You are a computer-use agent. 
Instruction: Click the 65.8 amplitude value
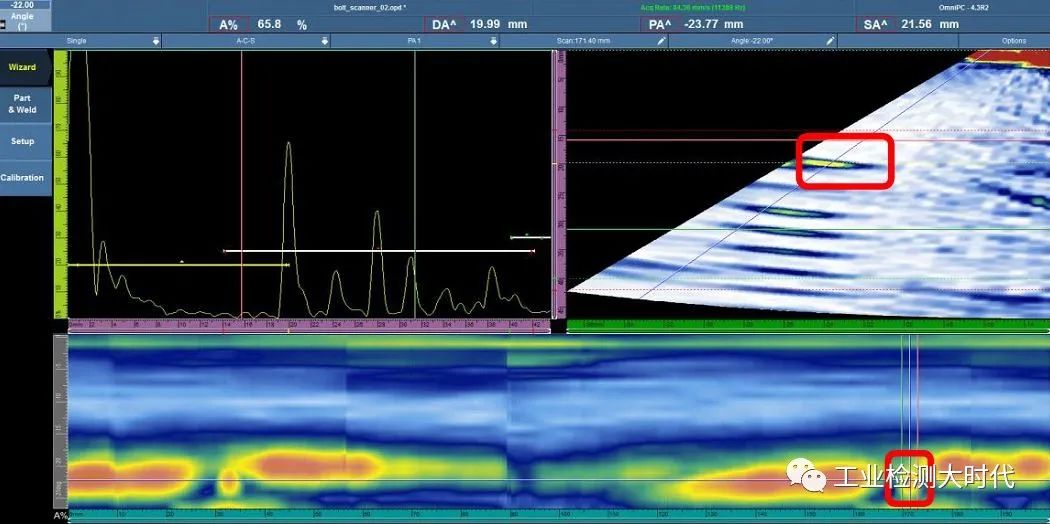pos(269,24)
